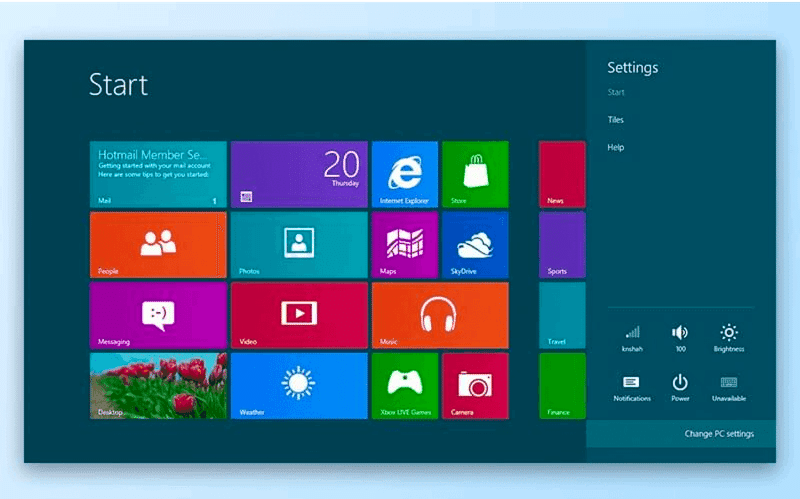Open the Finance tile

coord(562,386)
